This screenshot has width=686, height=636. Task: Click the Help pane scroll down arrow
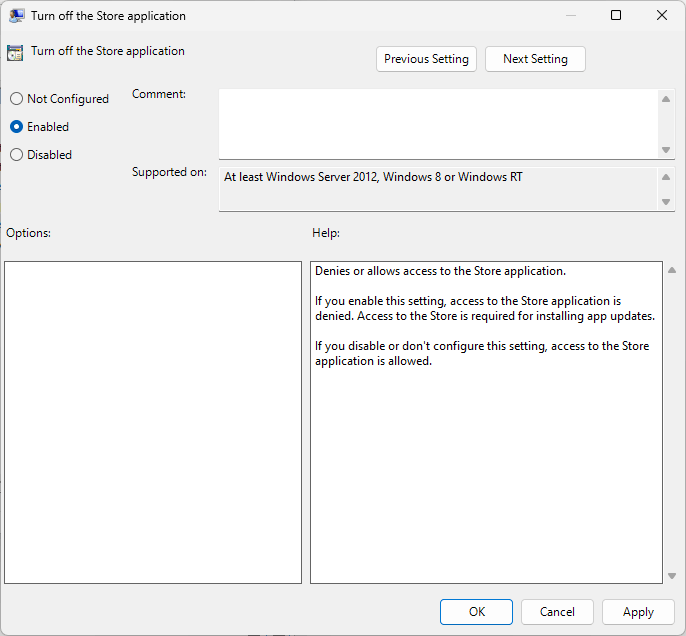point(672,576)
